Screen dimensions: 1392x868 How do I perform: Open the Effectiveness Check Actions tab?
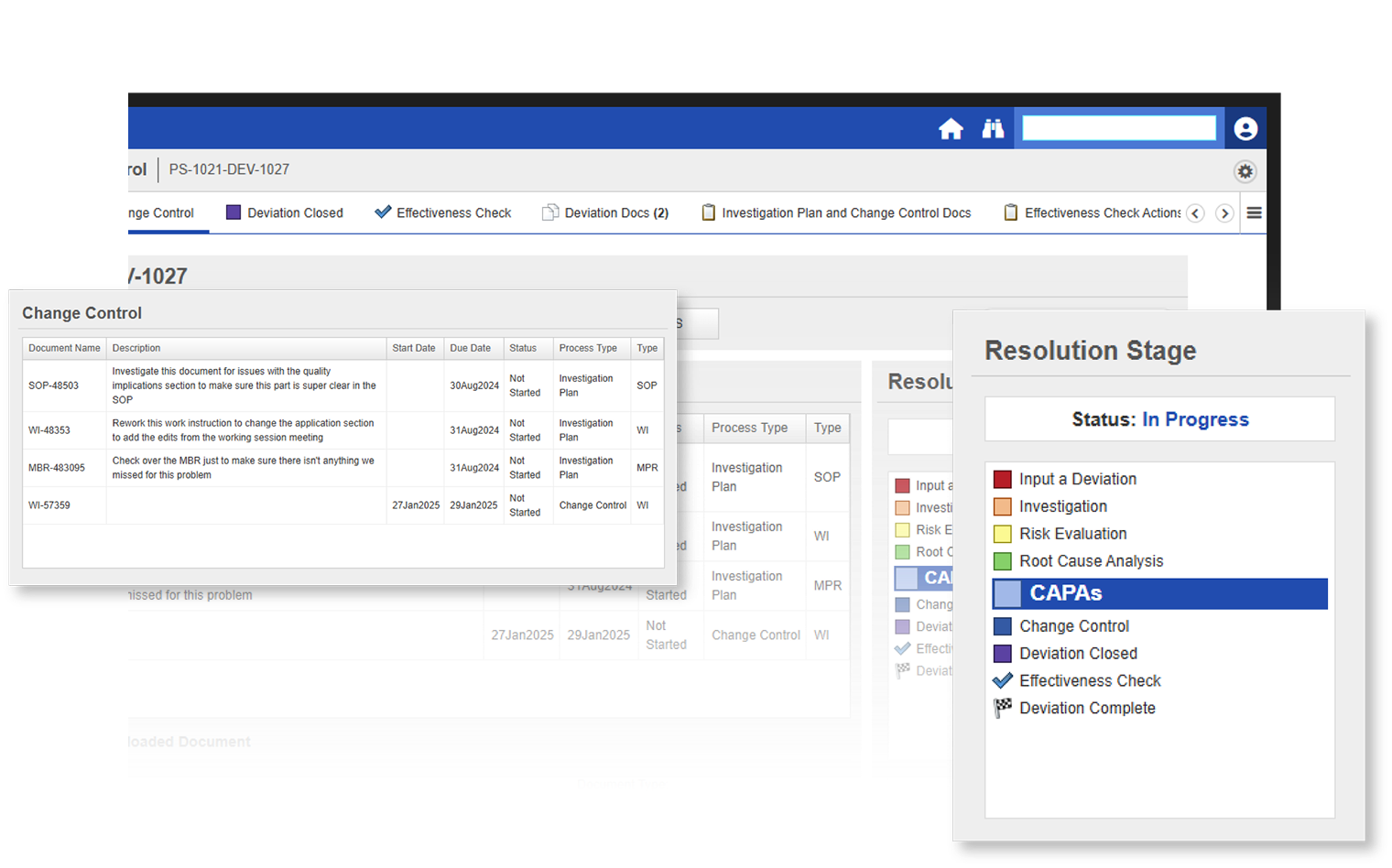click(1102, 212)
